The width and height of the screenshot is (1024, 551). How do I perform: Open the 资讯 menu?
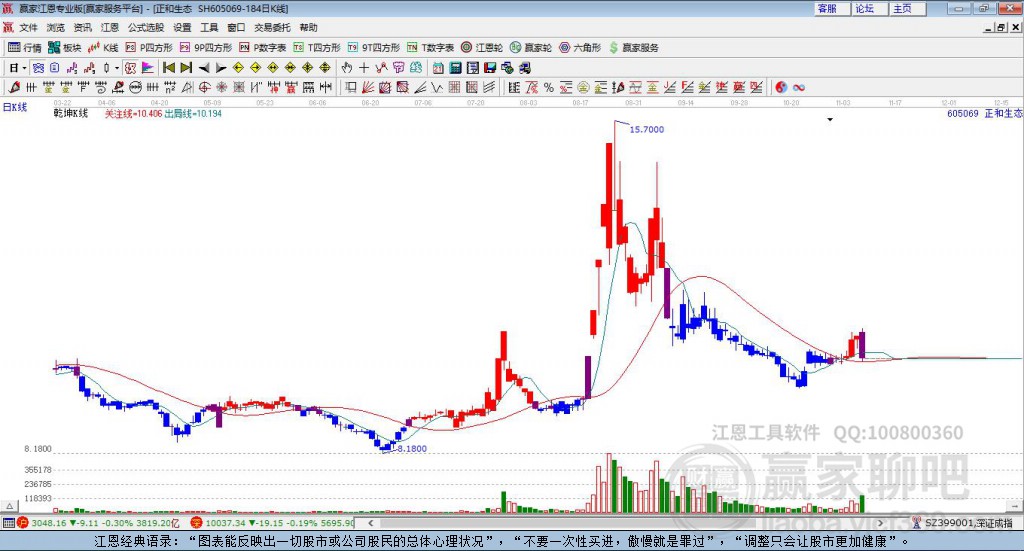pos(82,27)
